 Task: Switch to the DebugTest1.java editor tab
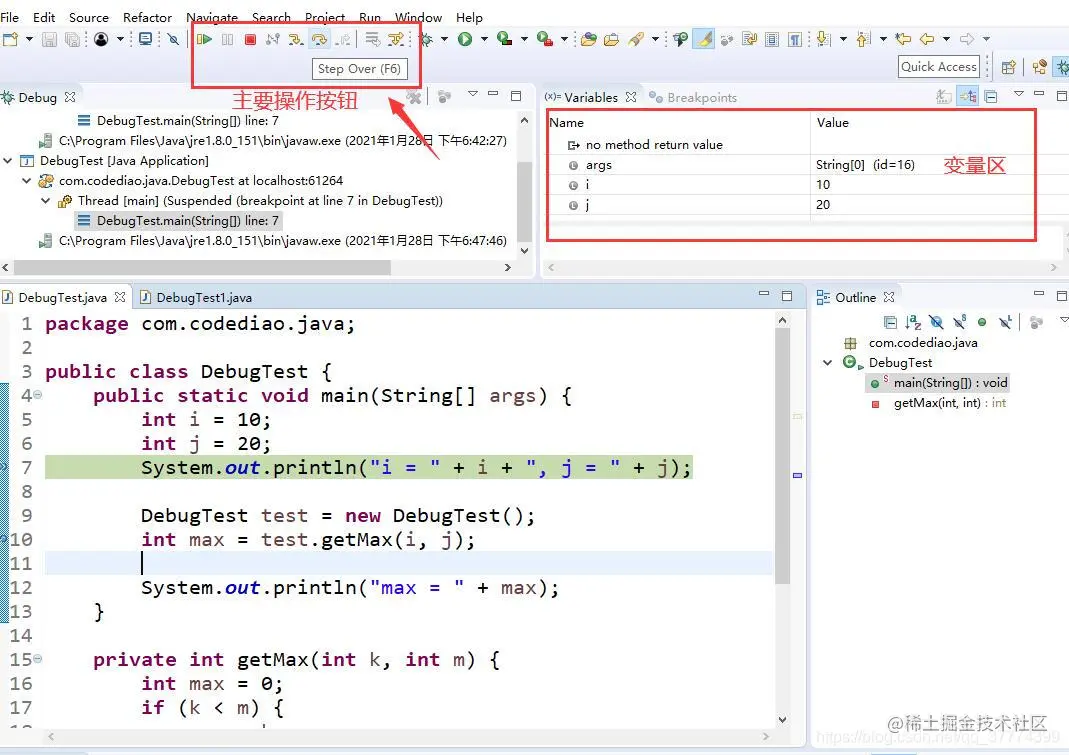point(196,297)
